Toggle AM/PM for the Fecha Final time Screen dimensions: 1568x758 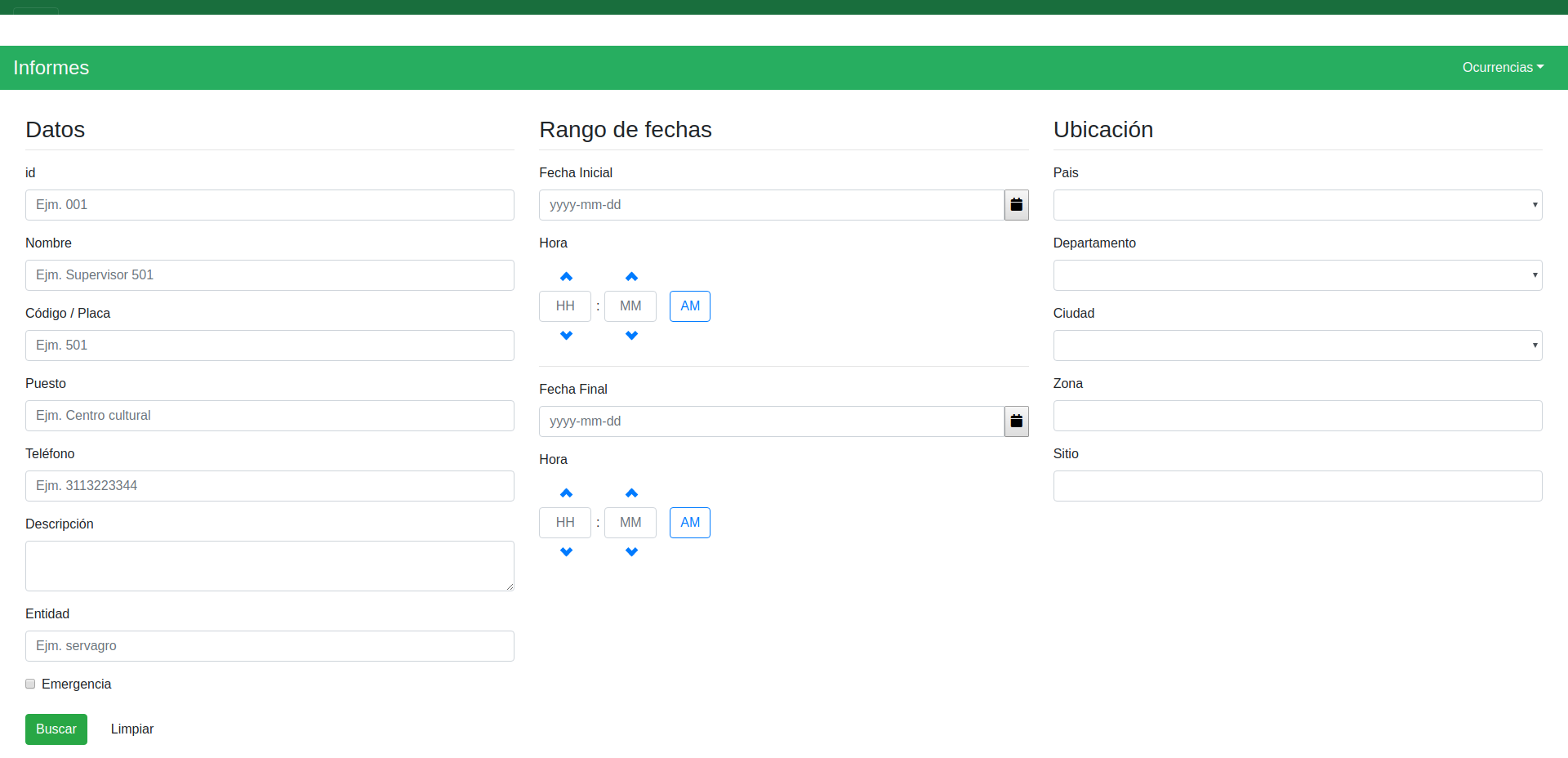[689, 523]
